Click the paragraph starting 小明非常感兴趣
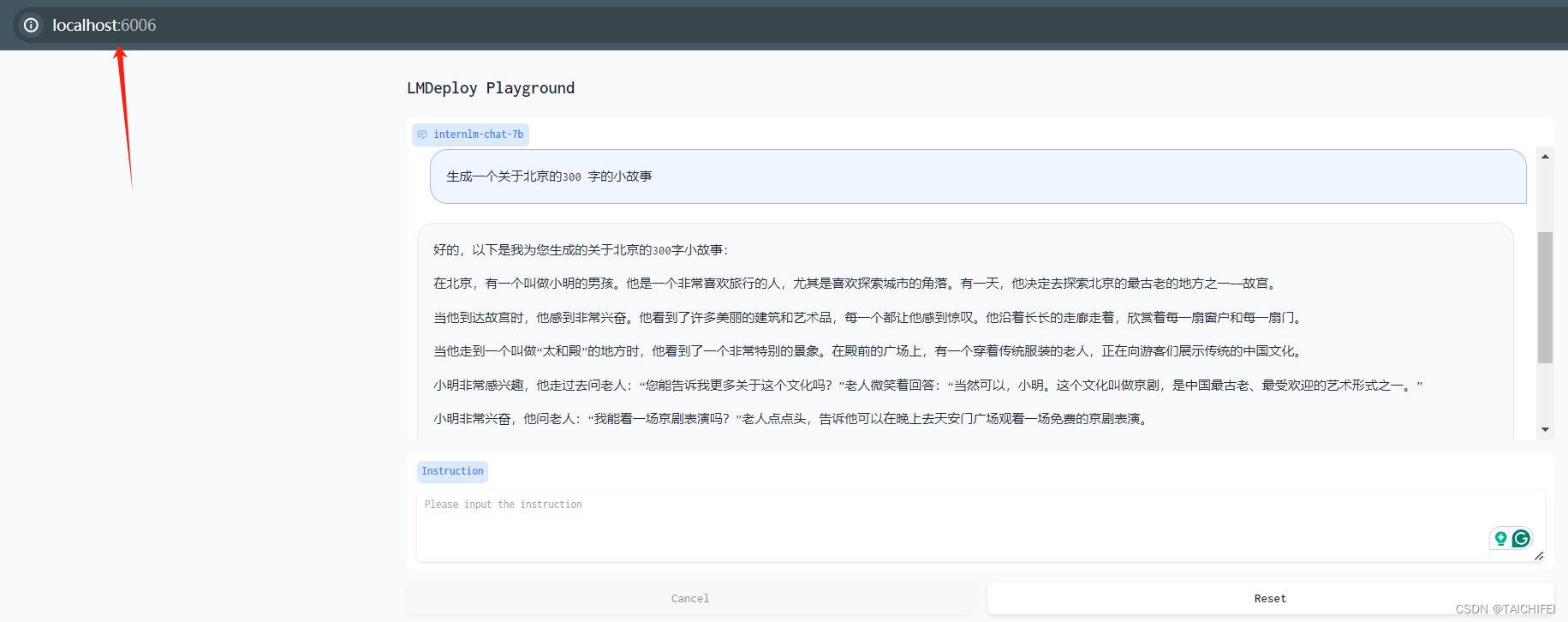This screenshot has height=622, width=1568. coord(928,386)
